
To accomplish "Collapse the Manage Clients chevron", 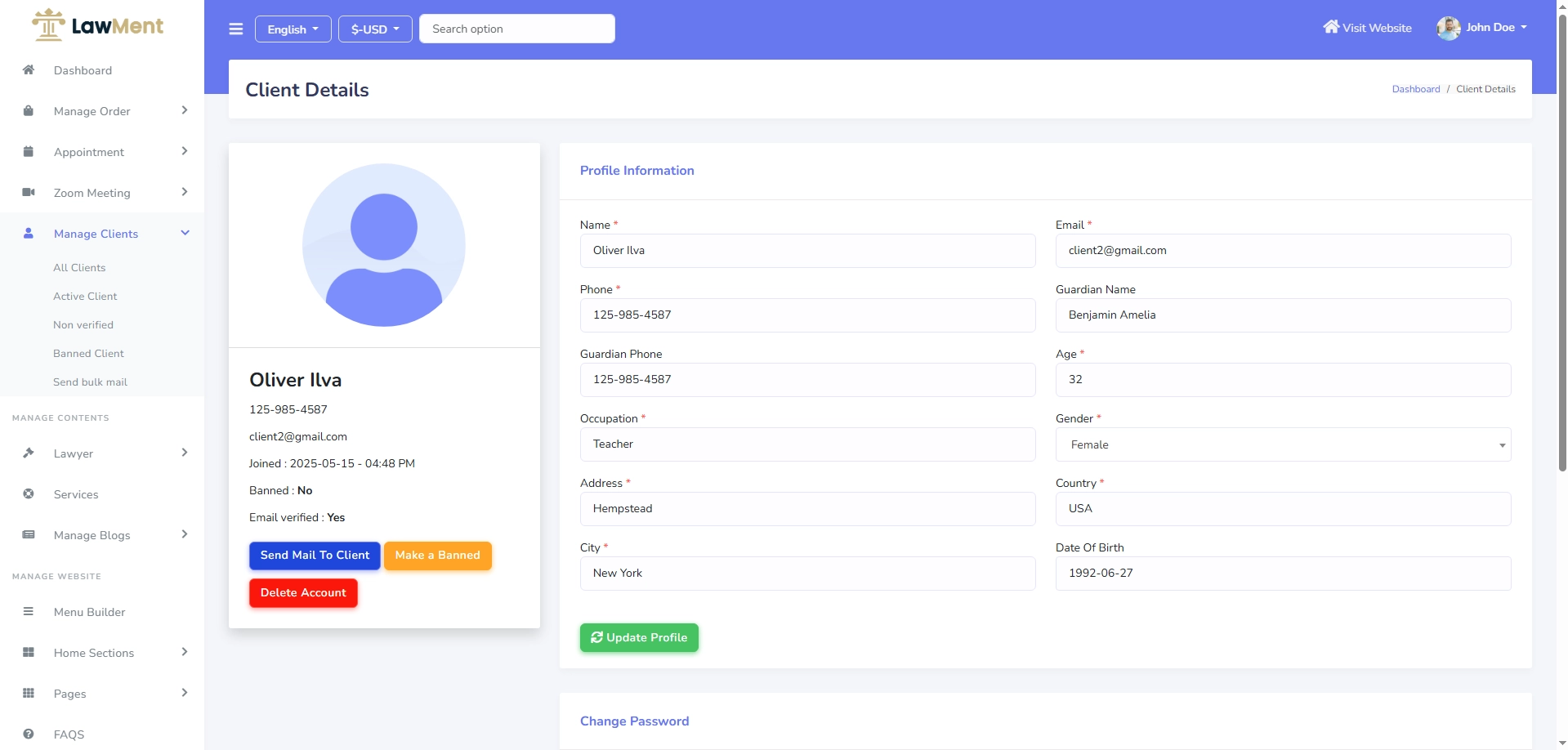I will coord(185,233).
